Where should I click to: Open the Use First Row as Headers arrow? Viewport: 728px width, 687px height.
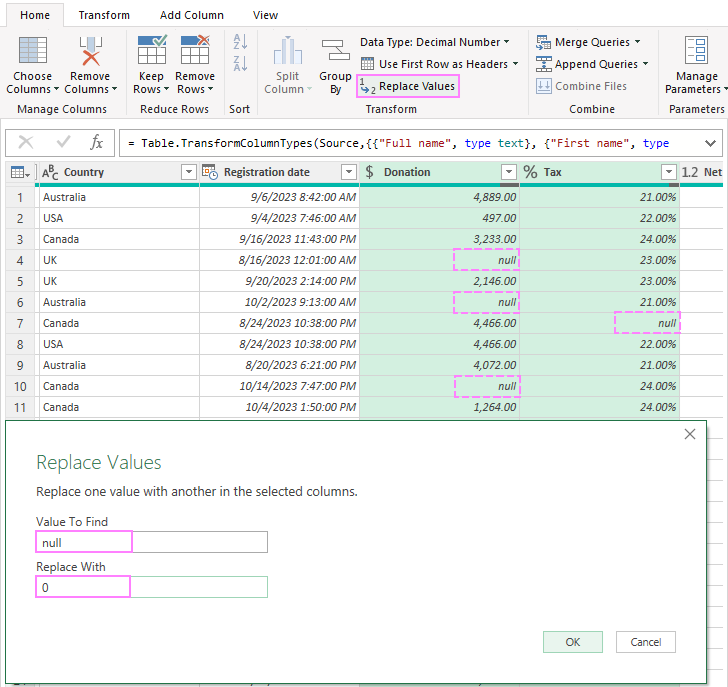click(x=515, y=64)
